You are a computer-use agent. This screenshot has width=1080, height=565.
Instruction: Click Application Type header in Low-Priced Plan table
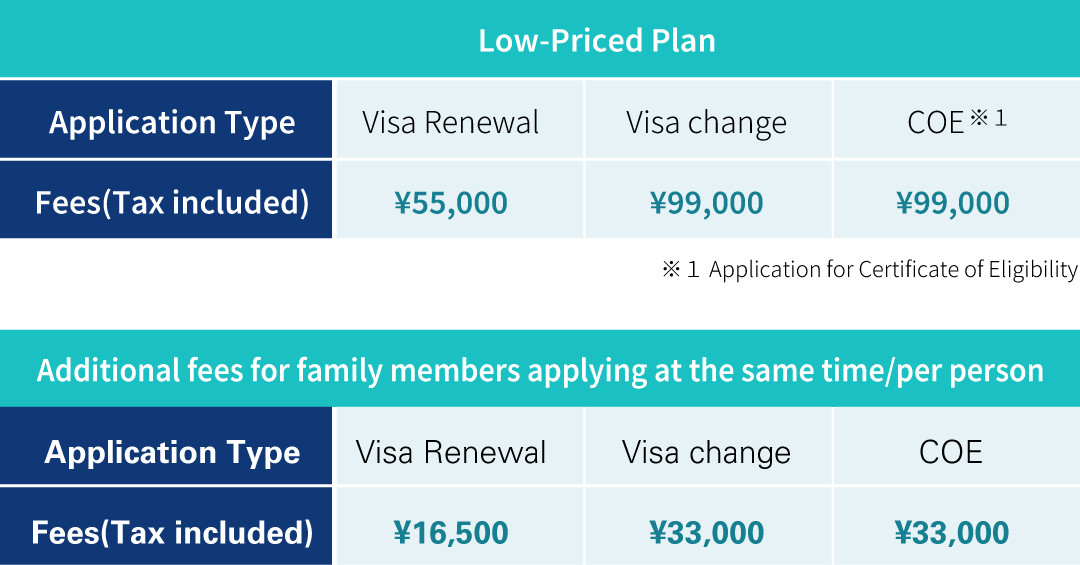point(172,123)
